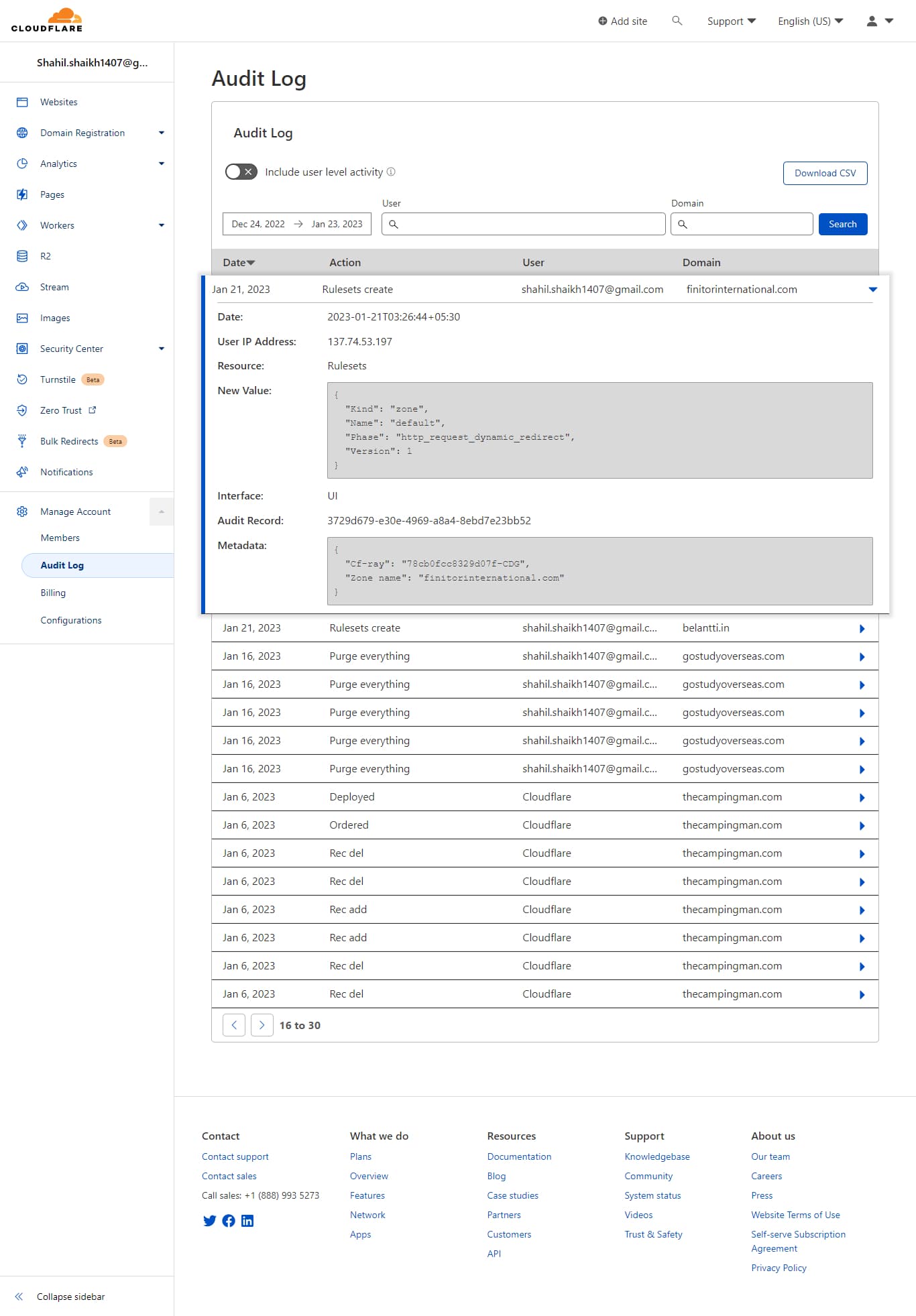Select Audit Log in the sidebar

[98, 565]
